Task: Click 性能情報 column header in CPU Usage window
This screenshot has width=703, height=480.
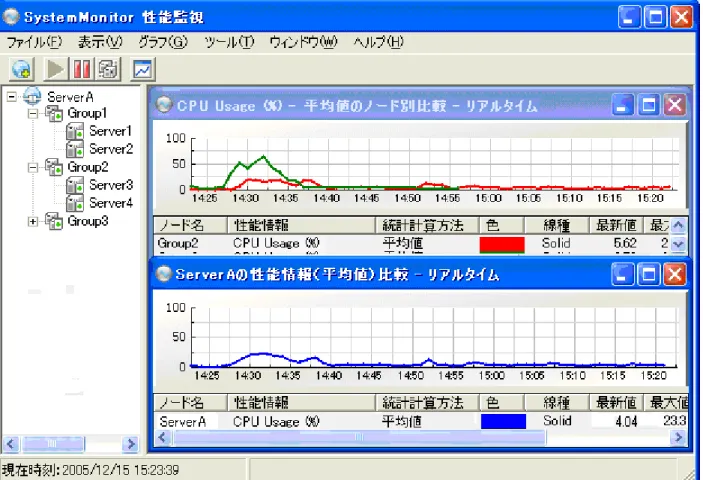Action: (301, 225)
